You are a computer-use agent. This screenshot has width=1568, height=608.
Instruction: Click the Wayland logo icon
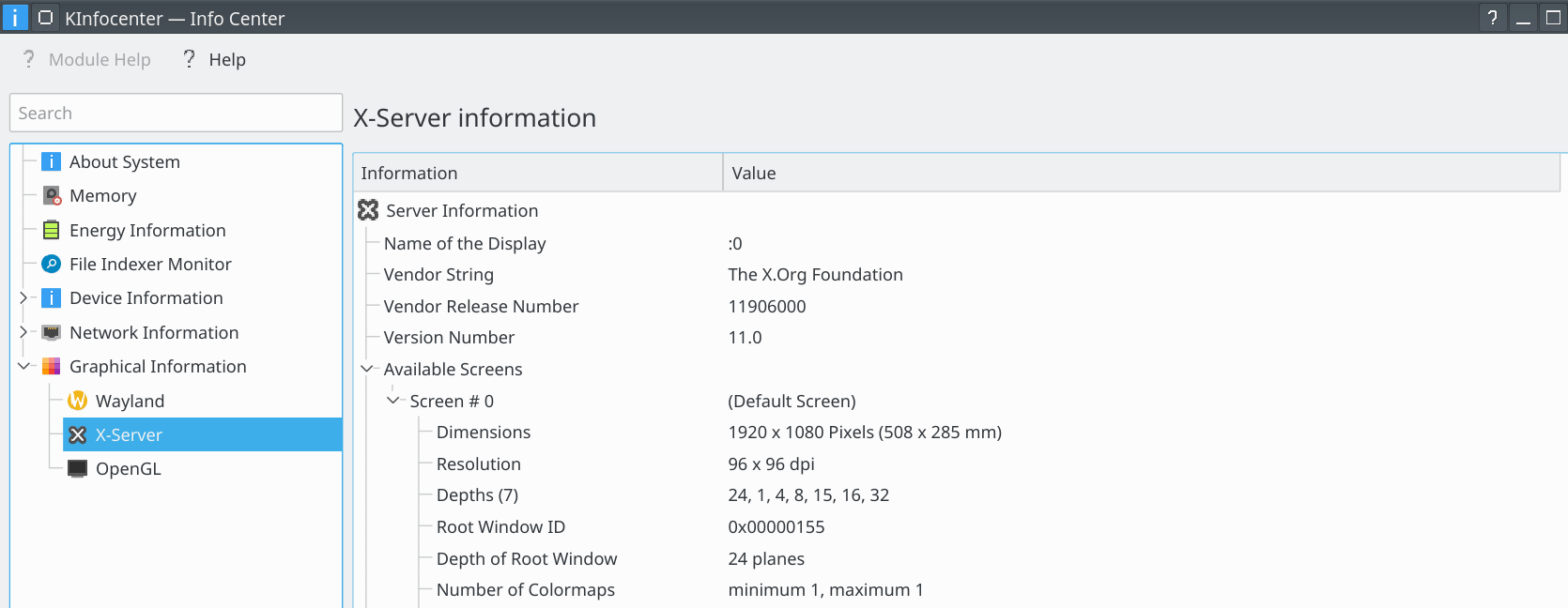click(x=78, y=402)
